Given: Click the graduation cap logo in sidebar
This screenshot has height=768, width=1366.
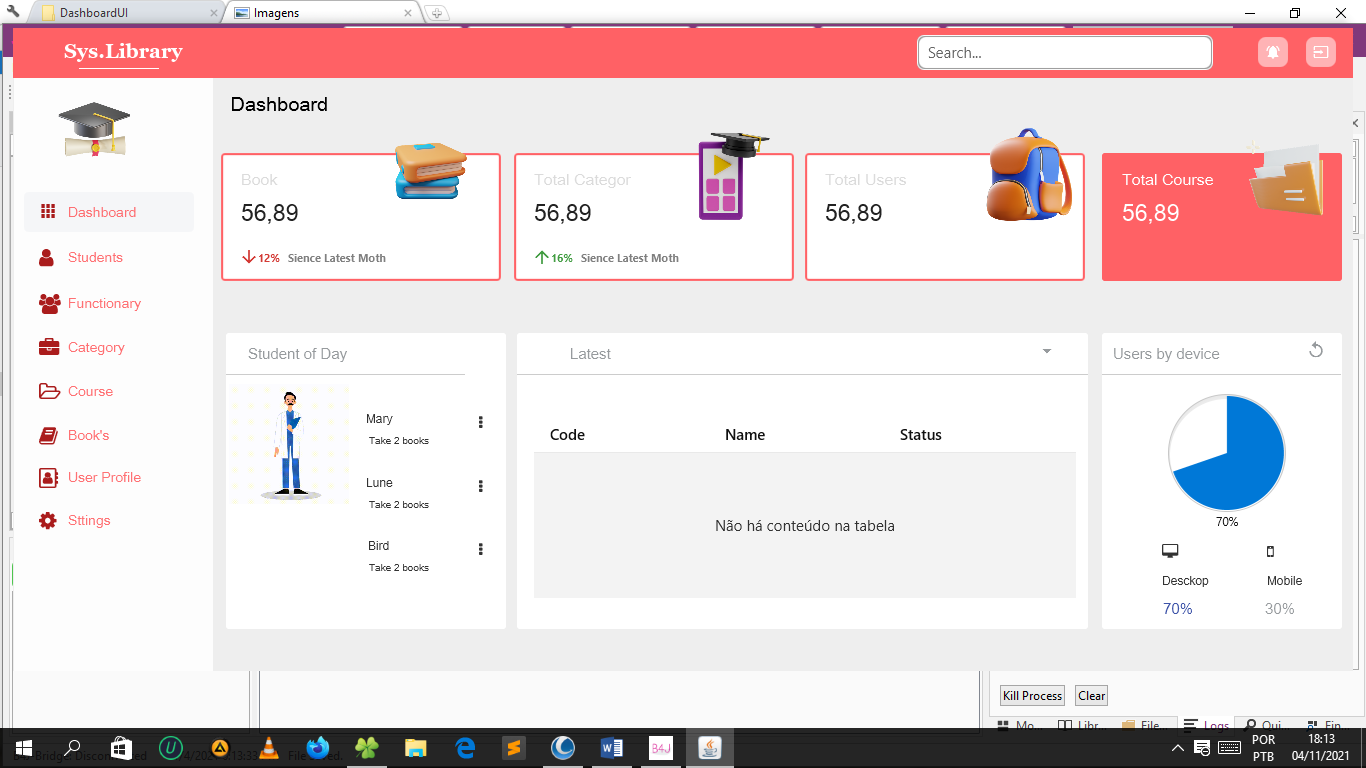Looking at the screenshot, I should [x=94, y=129].
